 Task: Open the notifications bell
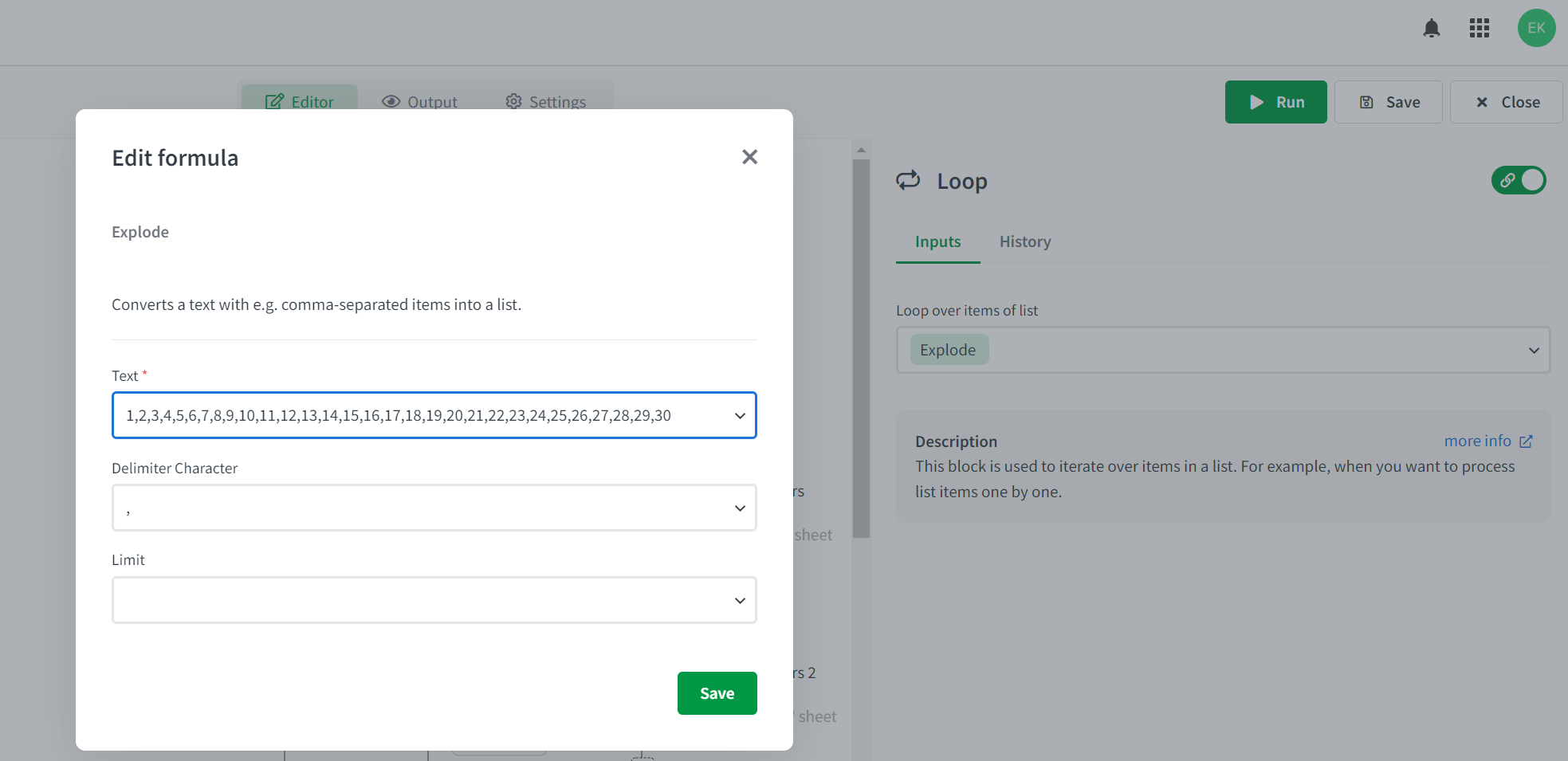1432,29
